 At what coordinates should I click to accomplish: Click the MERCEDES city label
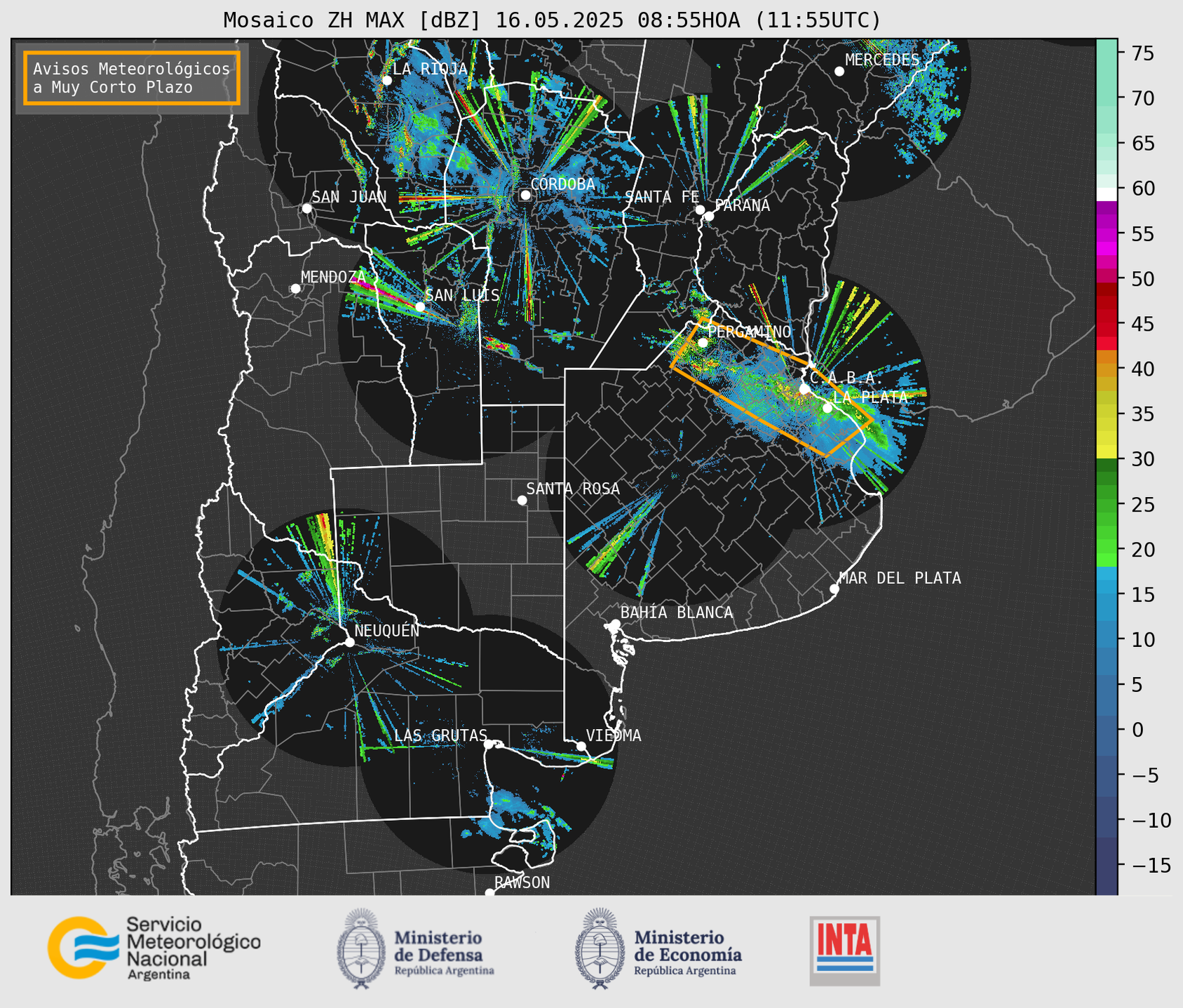point(882,60)
